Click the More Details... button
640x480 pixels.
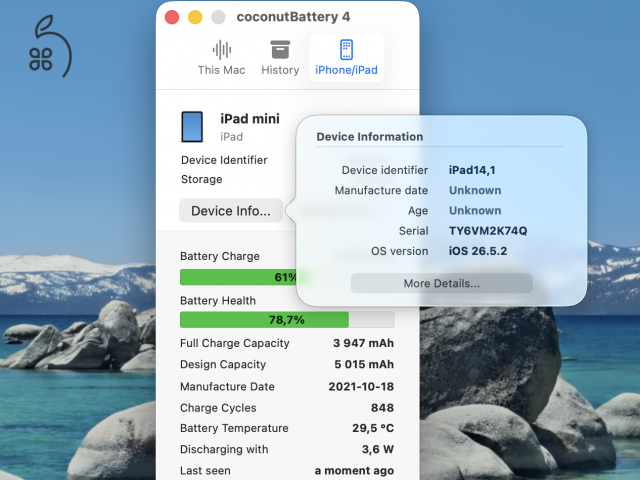click(442, 283)
